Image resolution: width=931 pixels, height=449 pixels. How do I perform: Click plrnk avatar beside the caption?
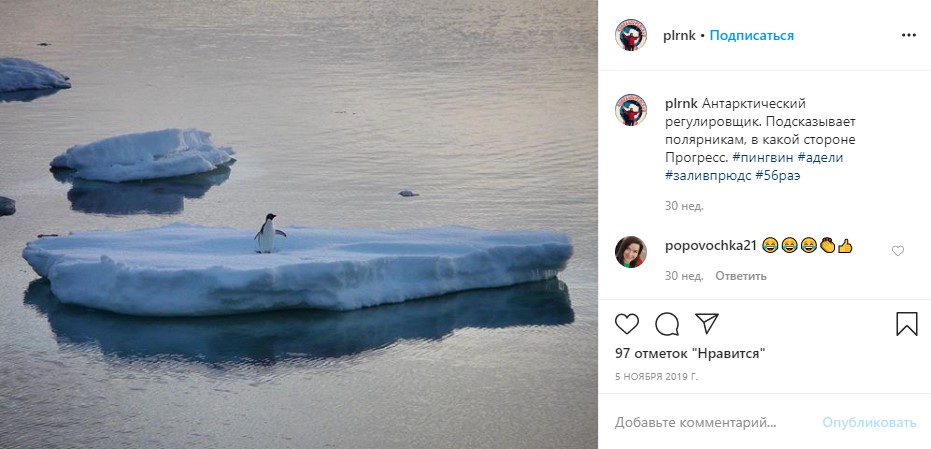click(x=631, y=110)
